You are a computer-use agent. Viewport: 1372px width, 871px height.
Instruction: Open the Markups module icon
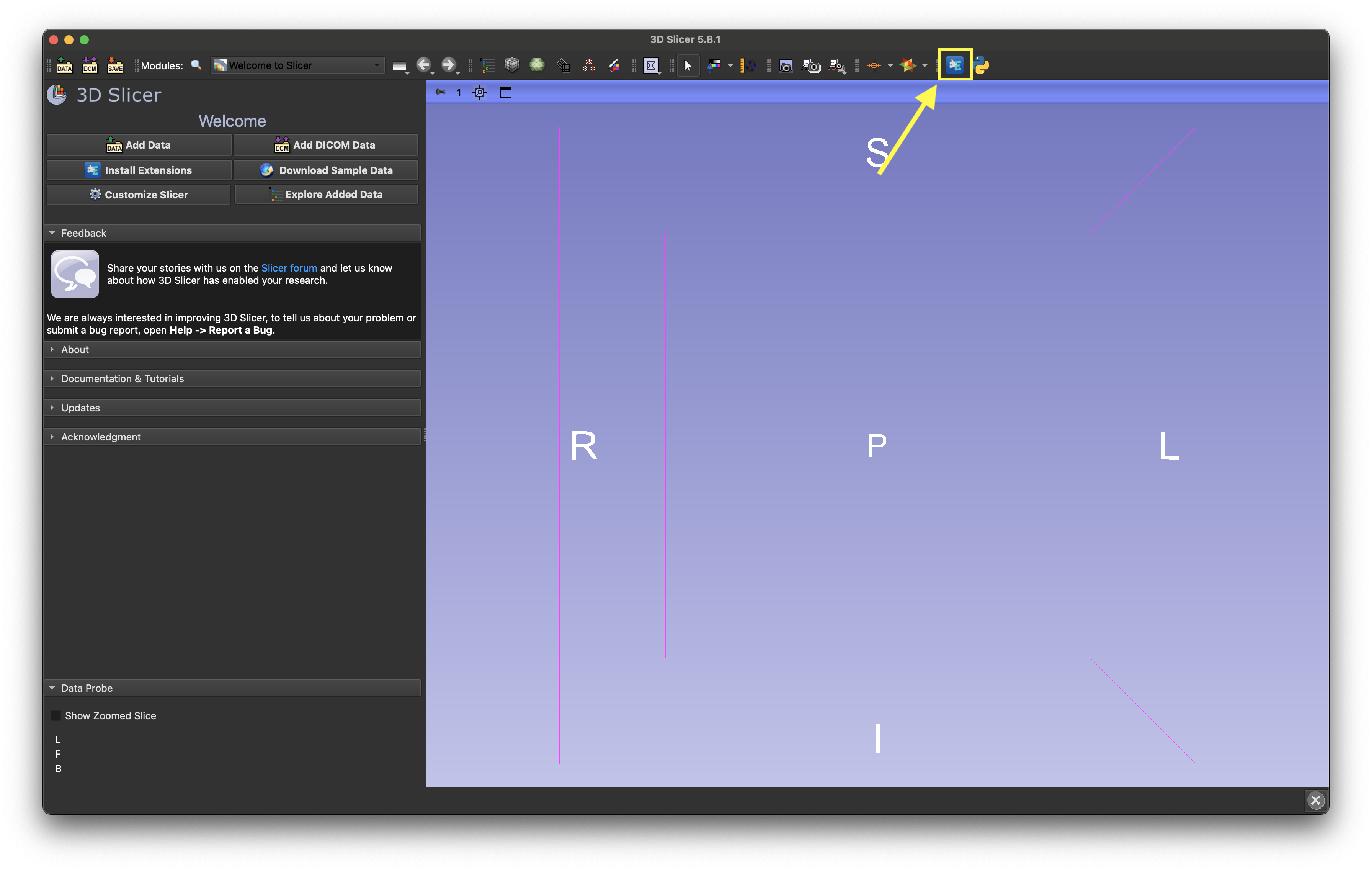click(588, 65)
